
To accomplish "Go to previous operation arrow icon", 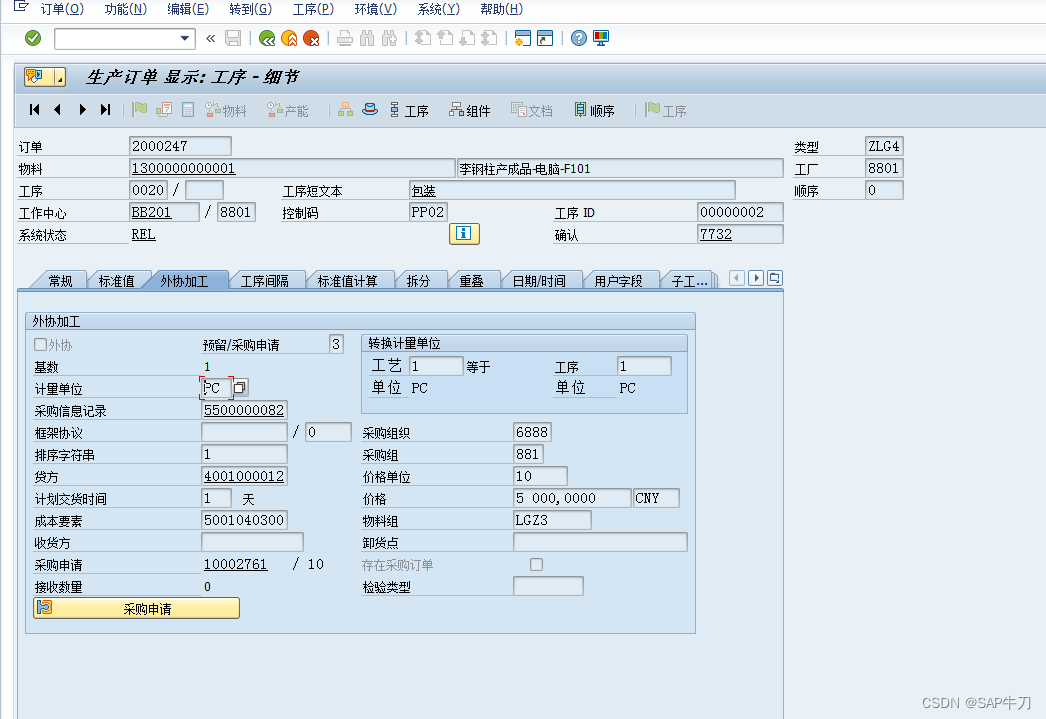I will 57,109.
